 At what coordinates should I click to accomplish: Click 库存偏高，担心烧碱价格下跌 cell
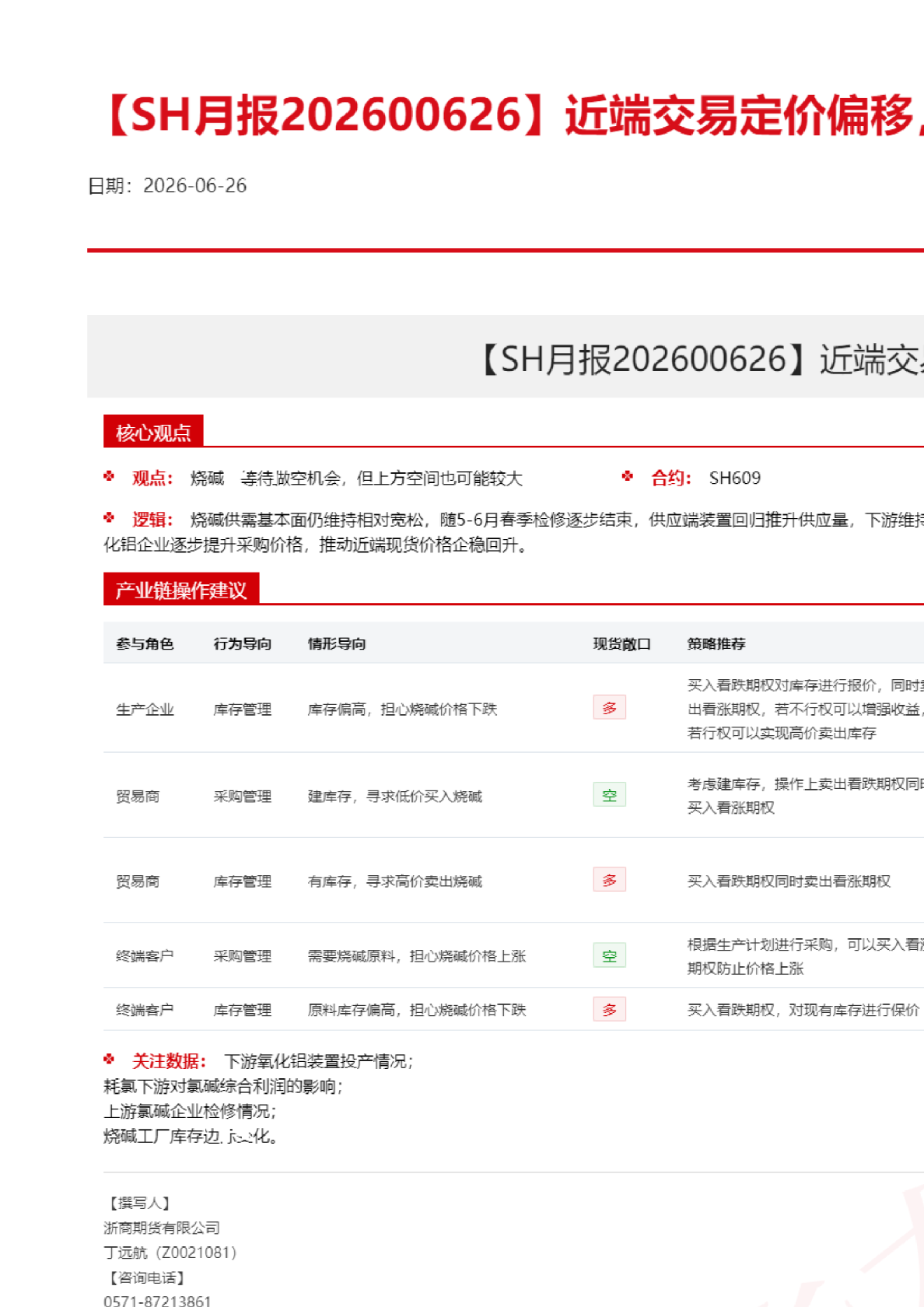402,710
